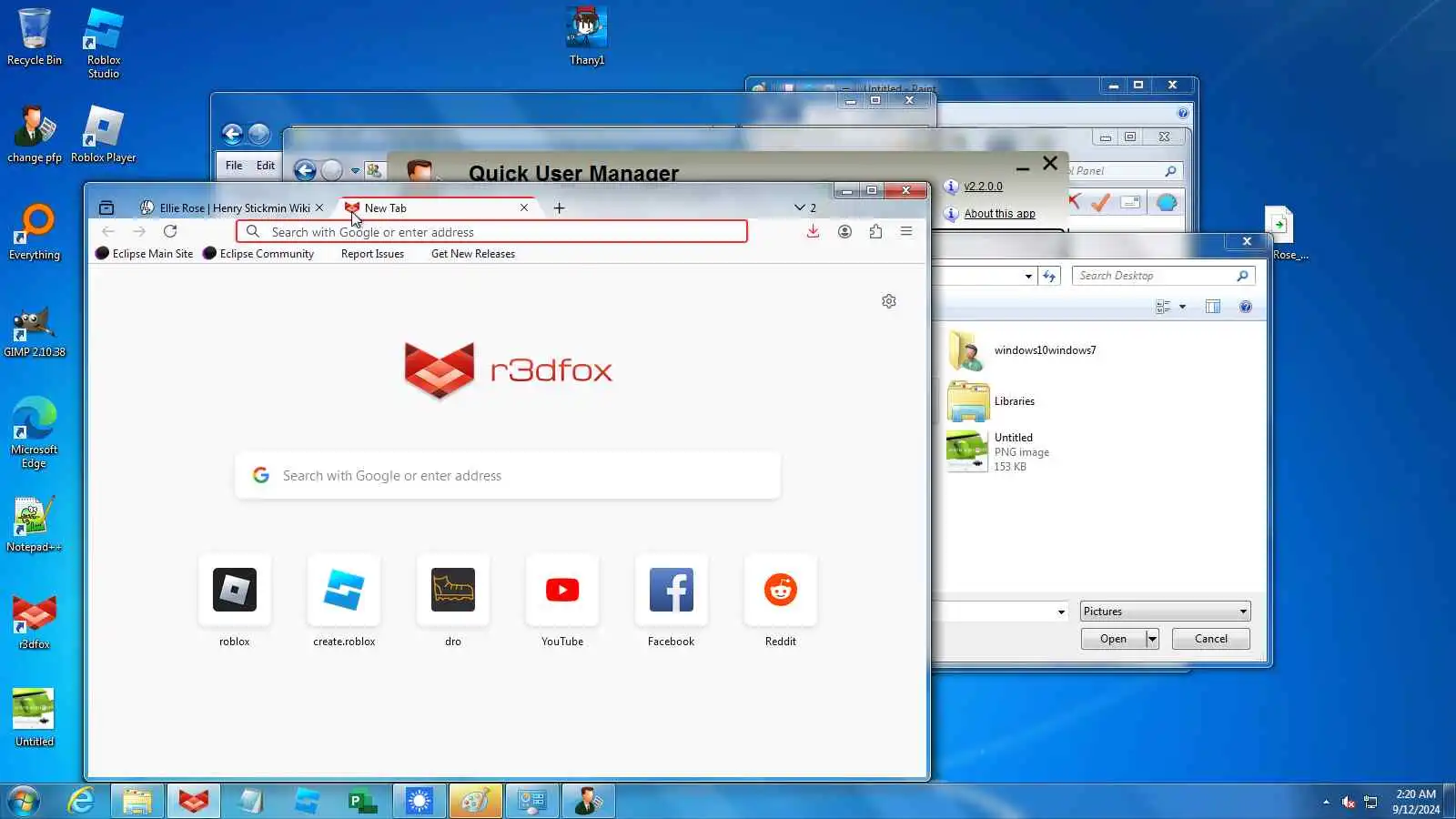The image size is (1456, 819).
Task: Show hidden system tray icons
Action: (x=1326, y=802)
